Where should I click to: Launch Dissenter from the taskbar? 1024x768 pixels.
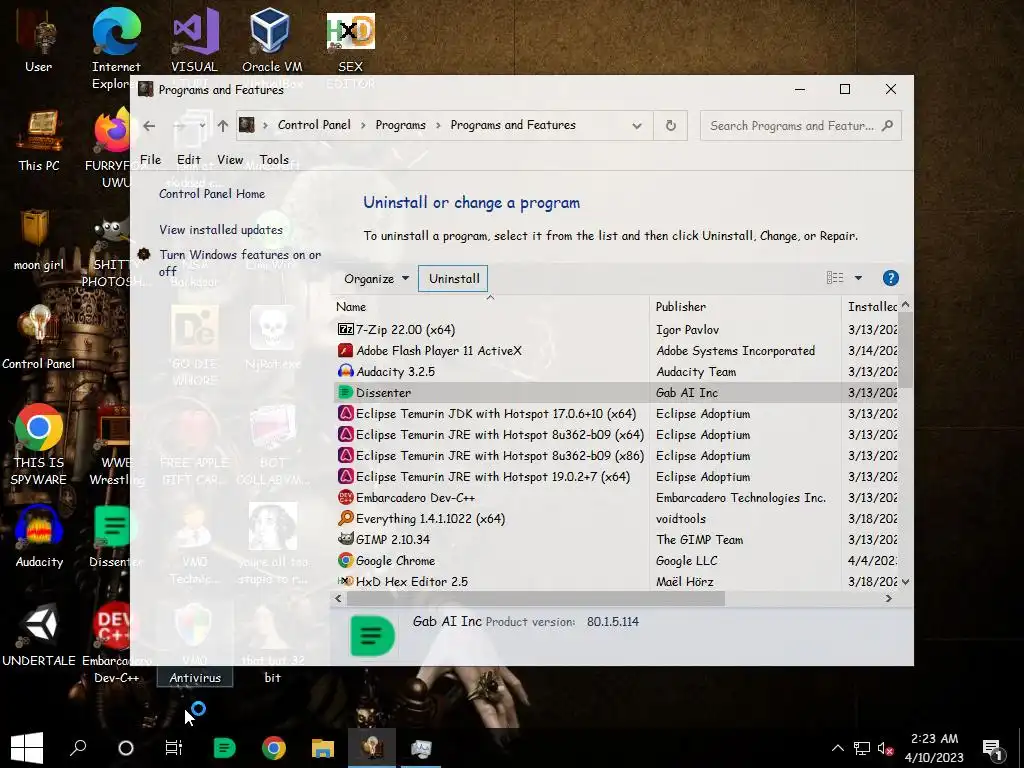(x=224, y=748)
